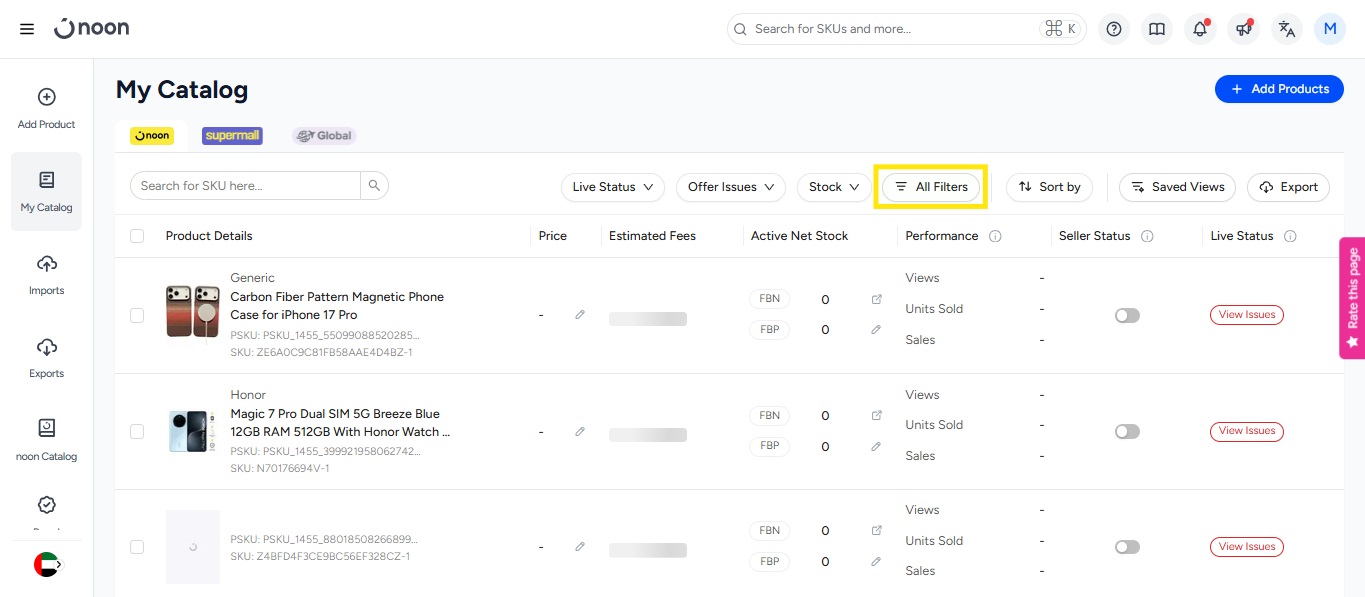1365x597 pixels.
Task: Click the Add Products button
Action: [x=1279, y=89]
